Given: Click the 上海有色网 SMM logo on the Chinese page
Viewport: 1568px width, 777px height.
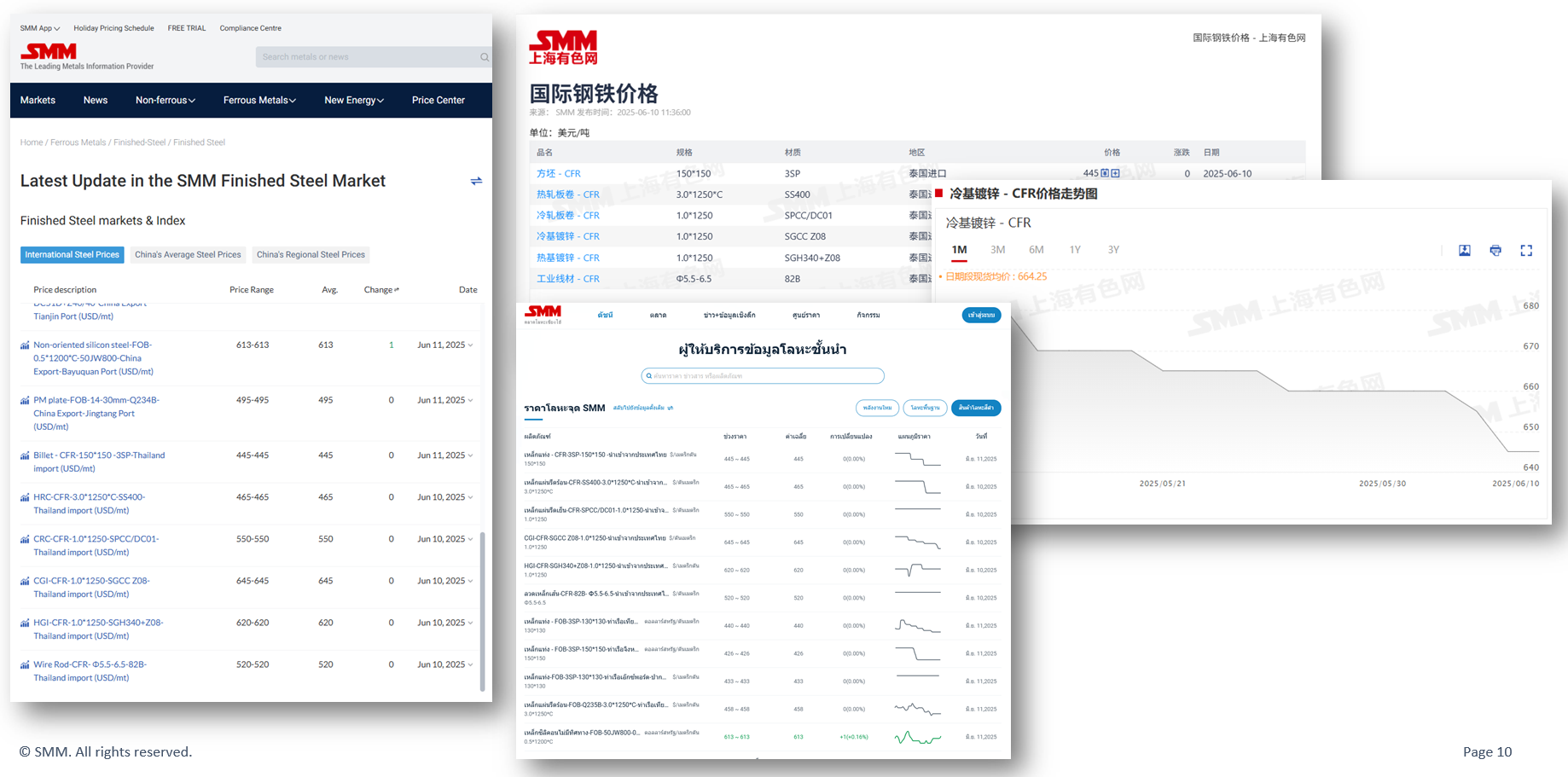Looking at the screenshot, I should pyautogui.click(x=563, y=48).
